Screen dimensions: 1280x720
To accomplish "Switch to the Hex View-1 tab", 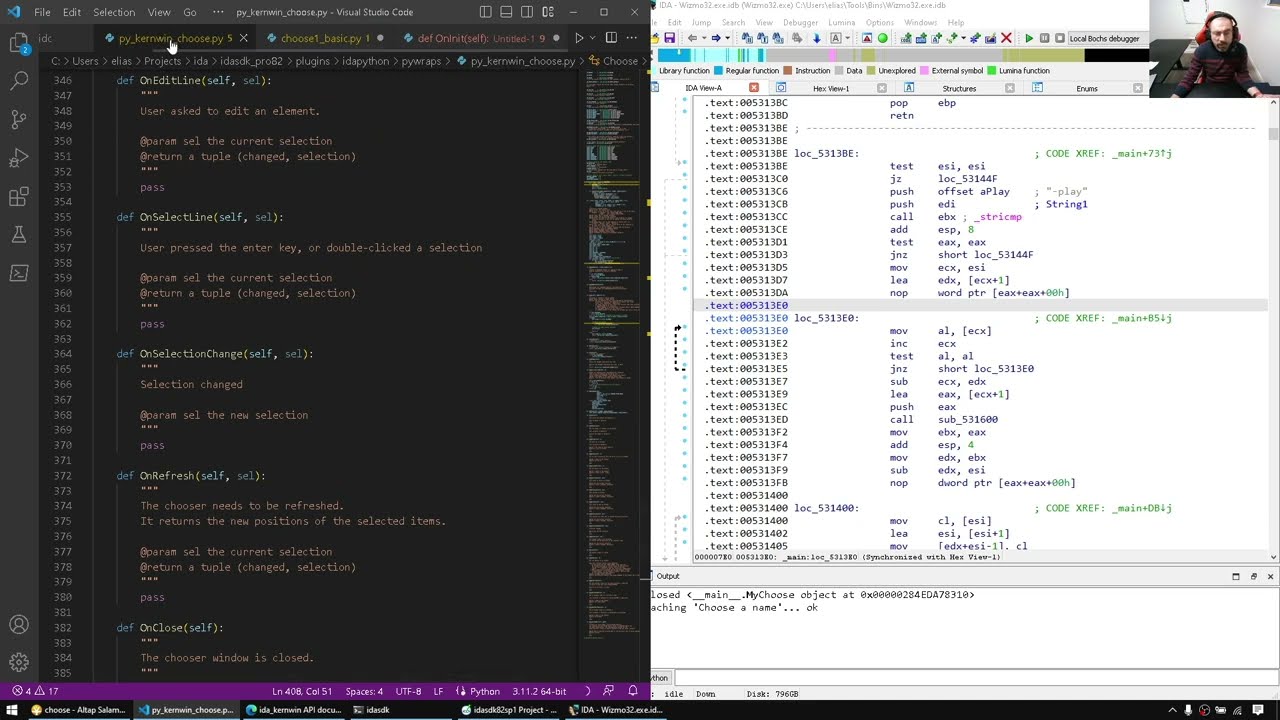I will (831, 88).
